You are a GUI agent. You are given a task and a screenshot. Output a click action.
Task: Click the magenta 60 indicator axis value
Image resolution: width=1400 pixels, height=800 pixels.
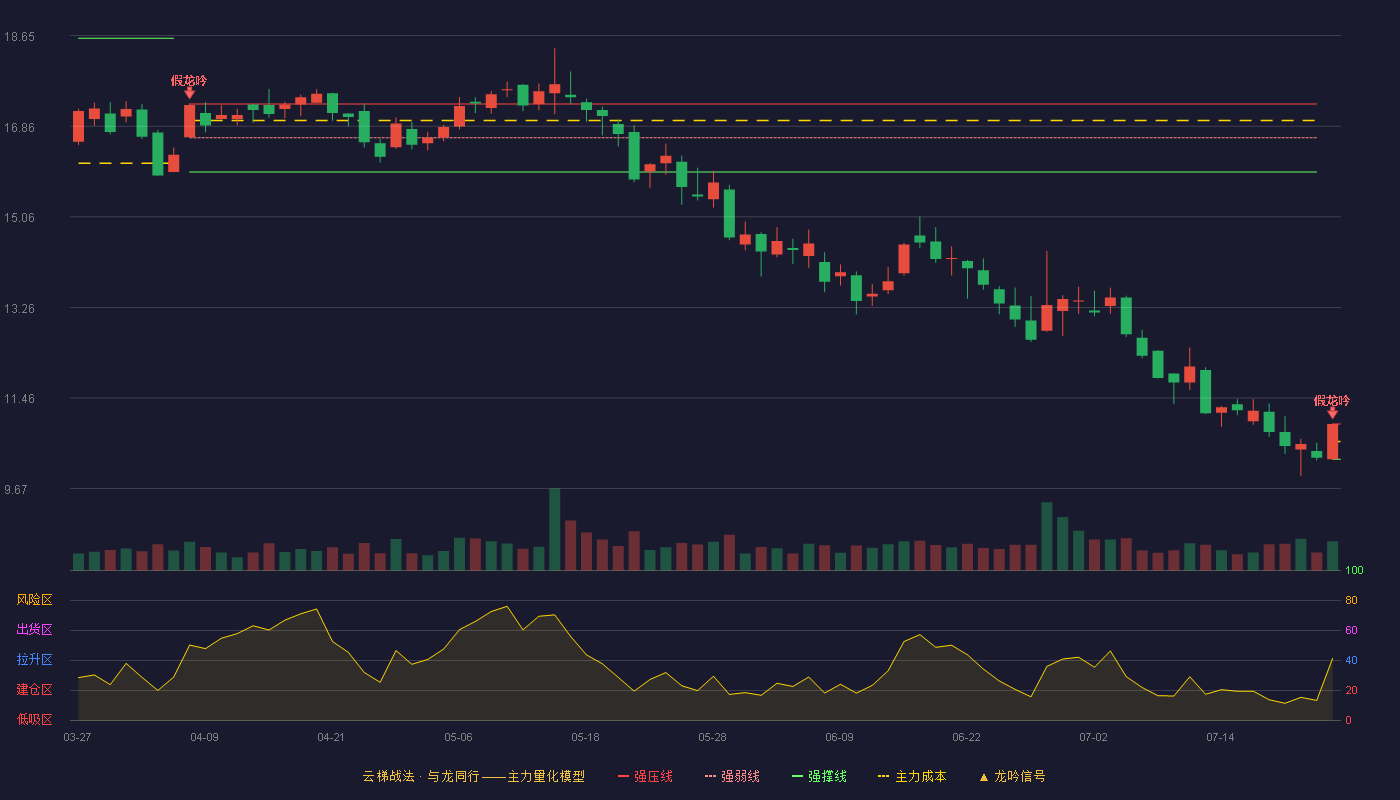tap(1351, 630)
